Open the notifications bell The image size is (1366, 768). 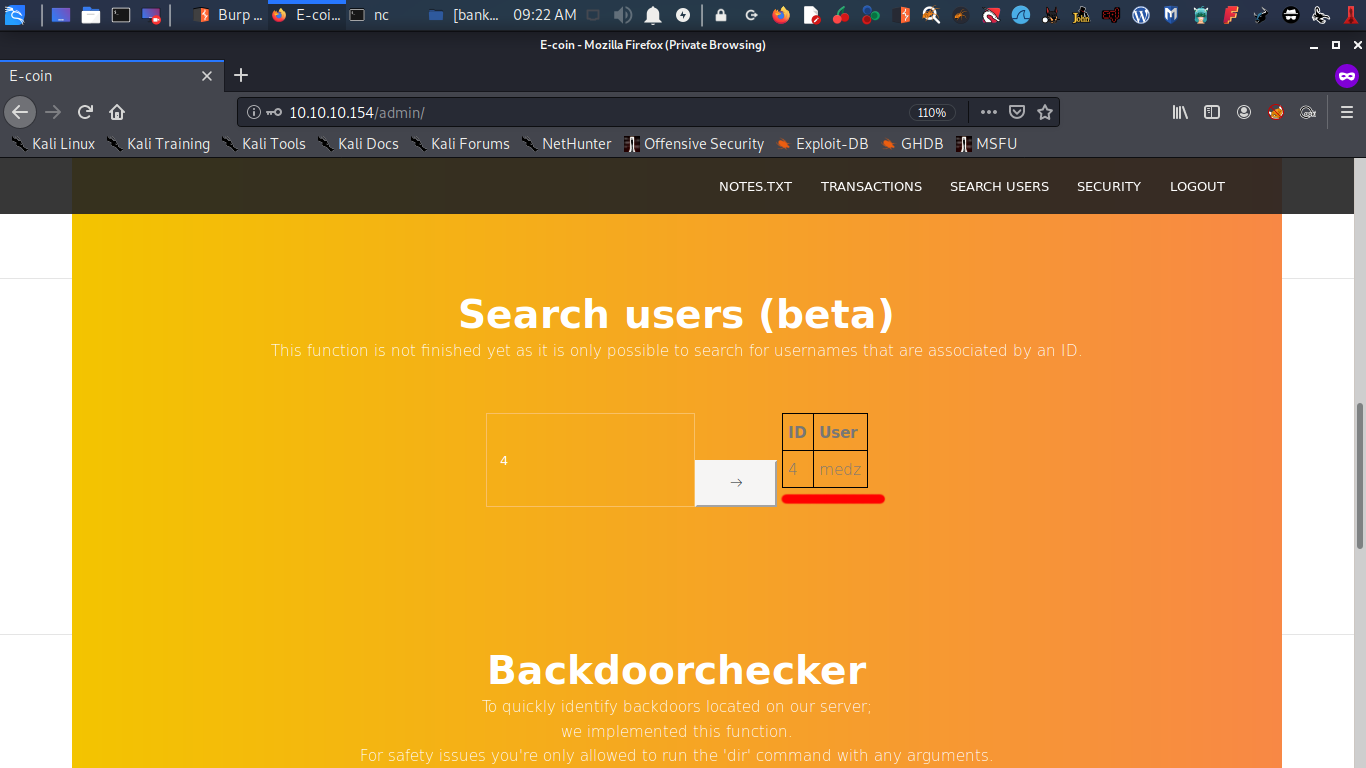653,15
